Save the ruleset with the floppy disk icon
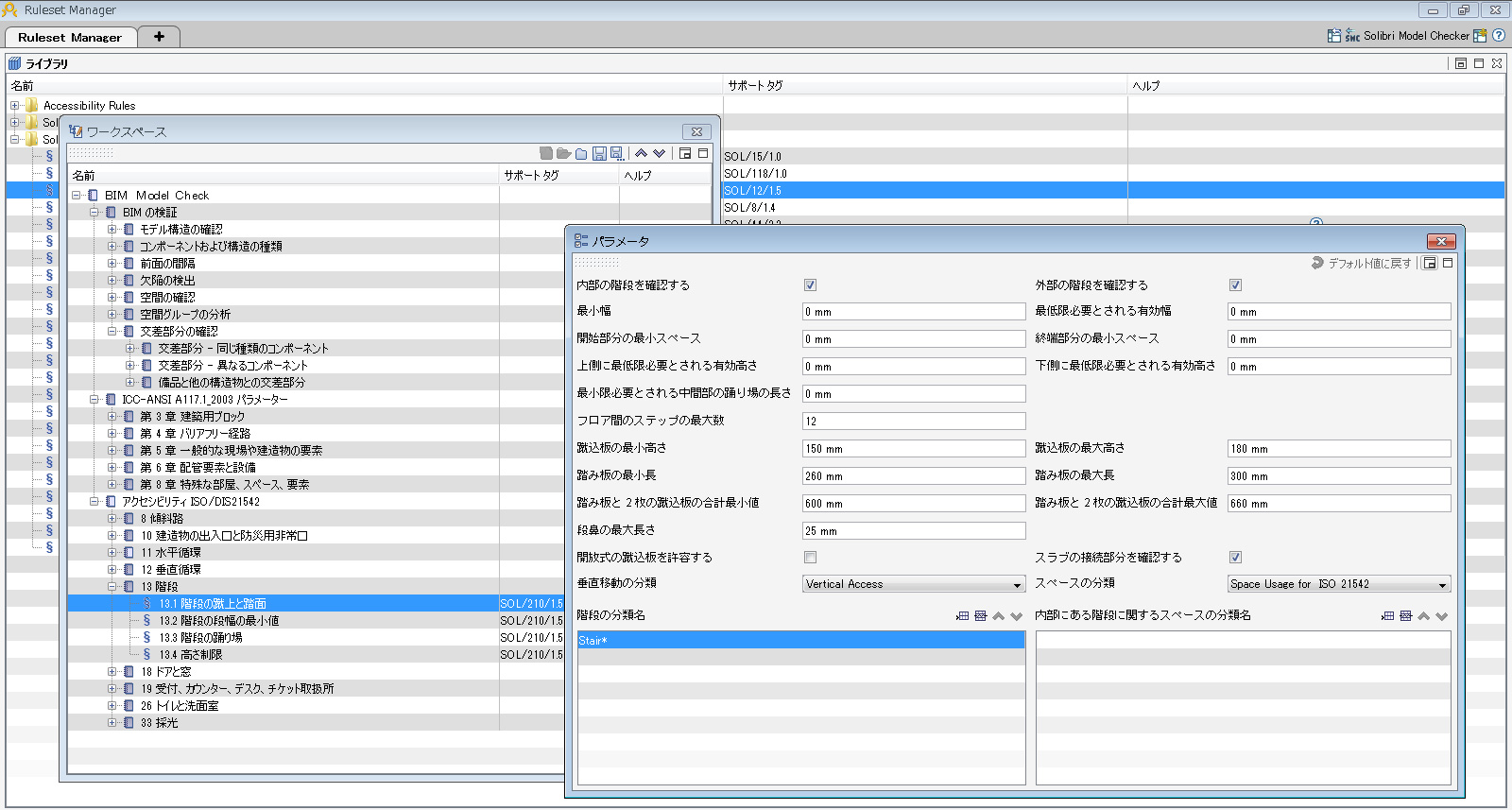Viewport: 1512px width, 810px height. pos(599,153)
